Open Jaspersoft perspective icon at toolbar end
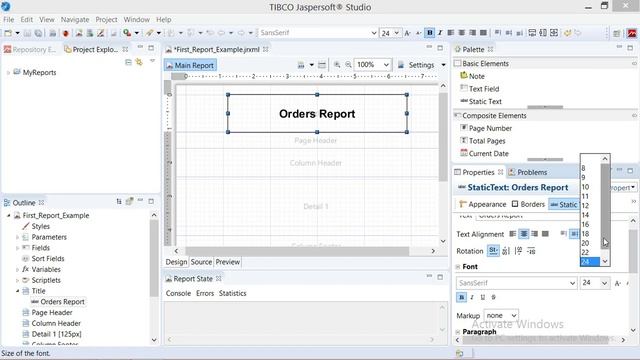The image size is (640, 360). coord(631,33)
